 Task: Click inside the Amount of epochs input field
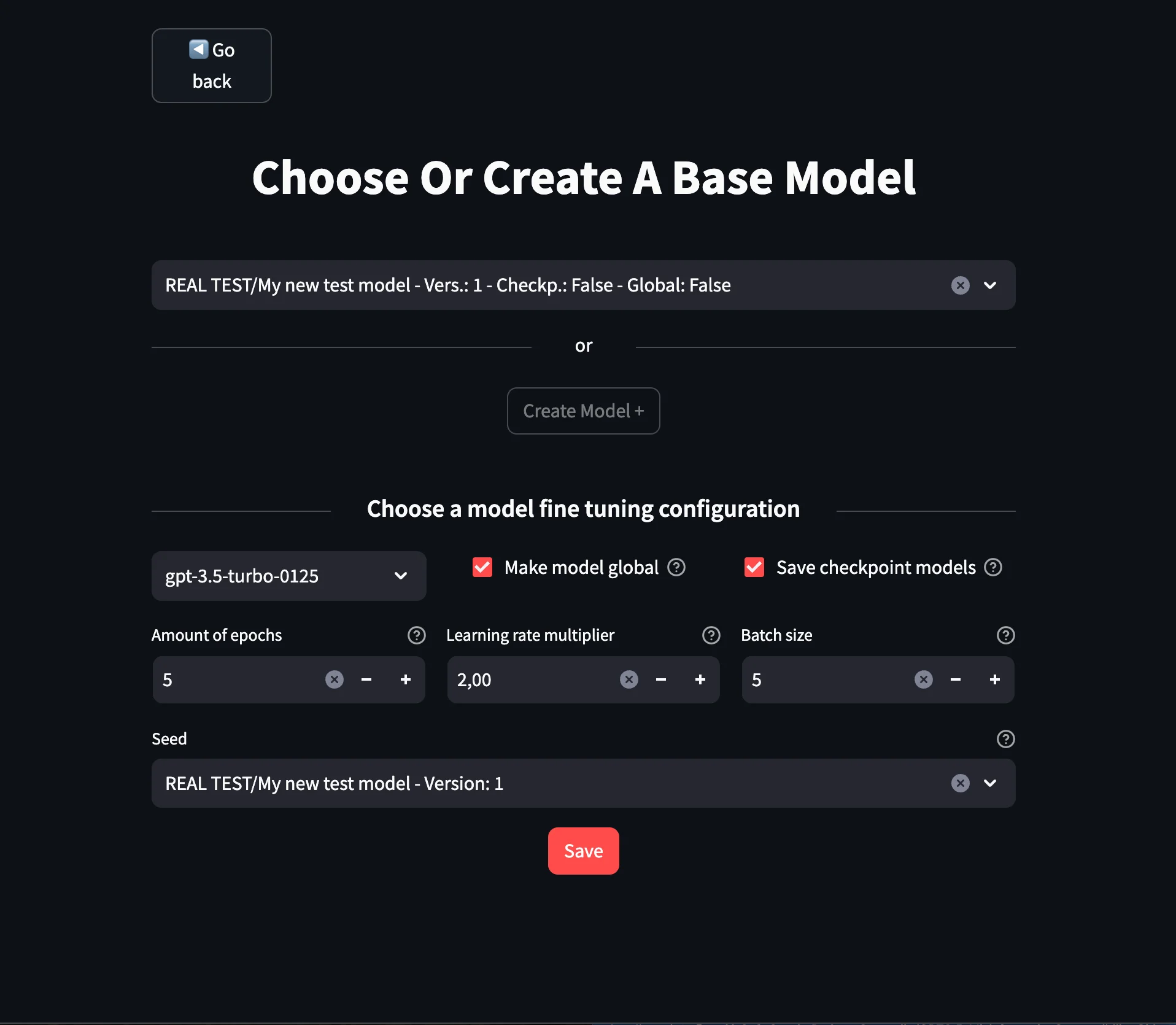(x=233, y=679)
